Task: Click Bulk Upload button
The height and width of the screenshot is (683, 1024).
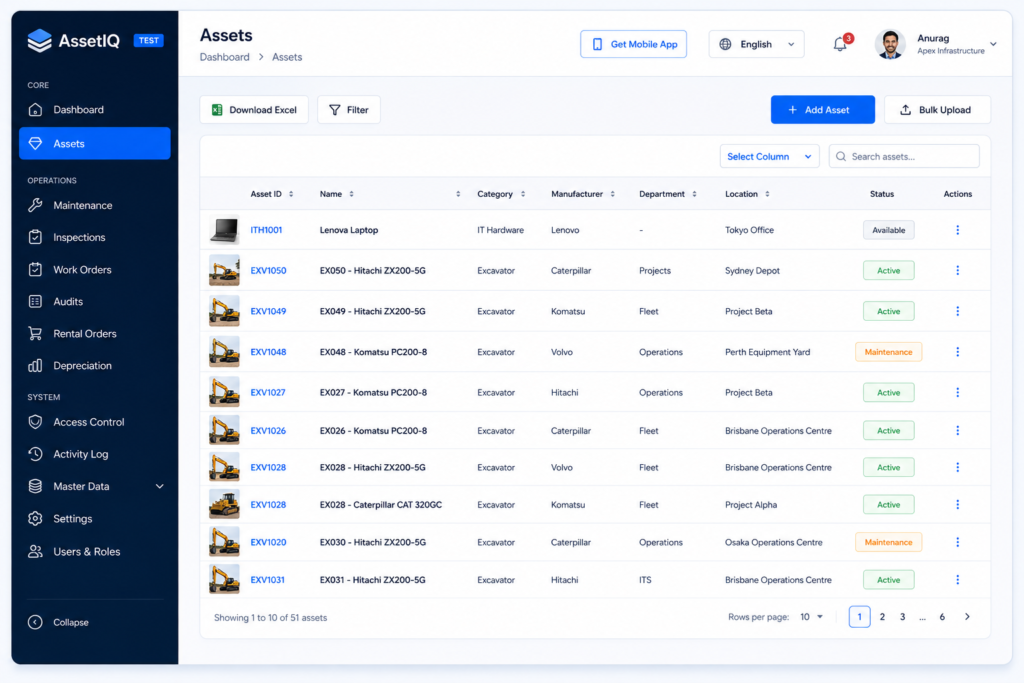Action: 937,110
